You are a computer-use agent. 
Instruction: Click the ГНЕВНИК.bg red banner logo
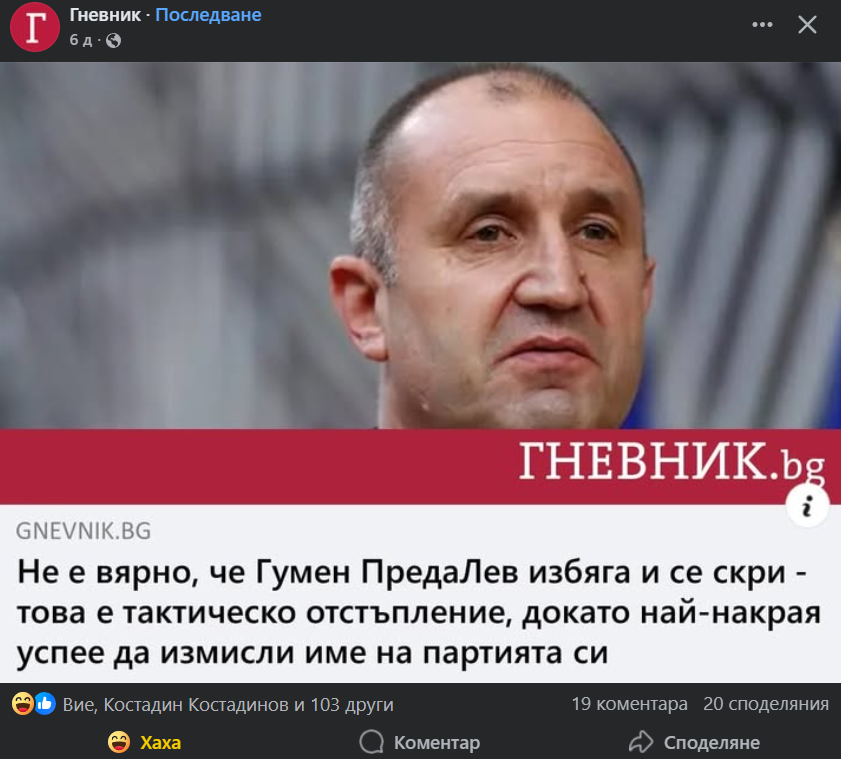click(671, 462)
